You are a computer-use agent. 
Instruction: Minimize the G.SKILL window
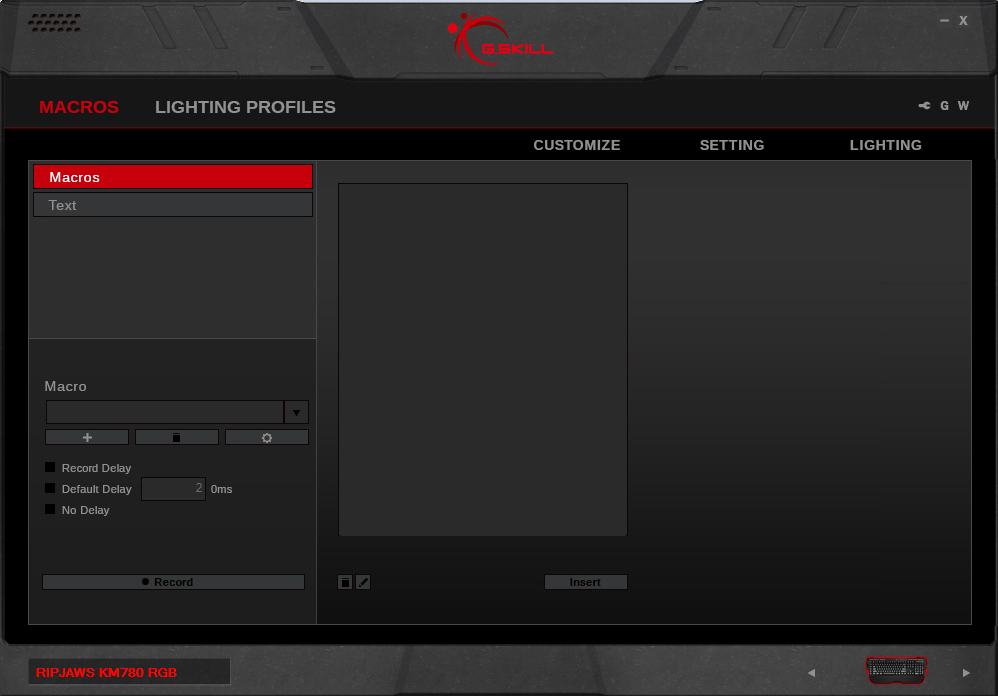click(945, 21)
